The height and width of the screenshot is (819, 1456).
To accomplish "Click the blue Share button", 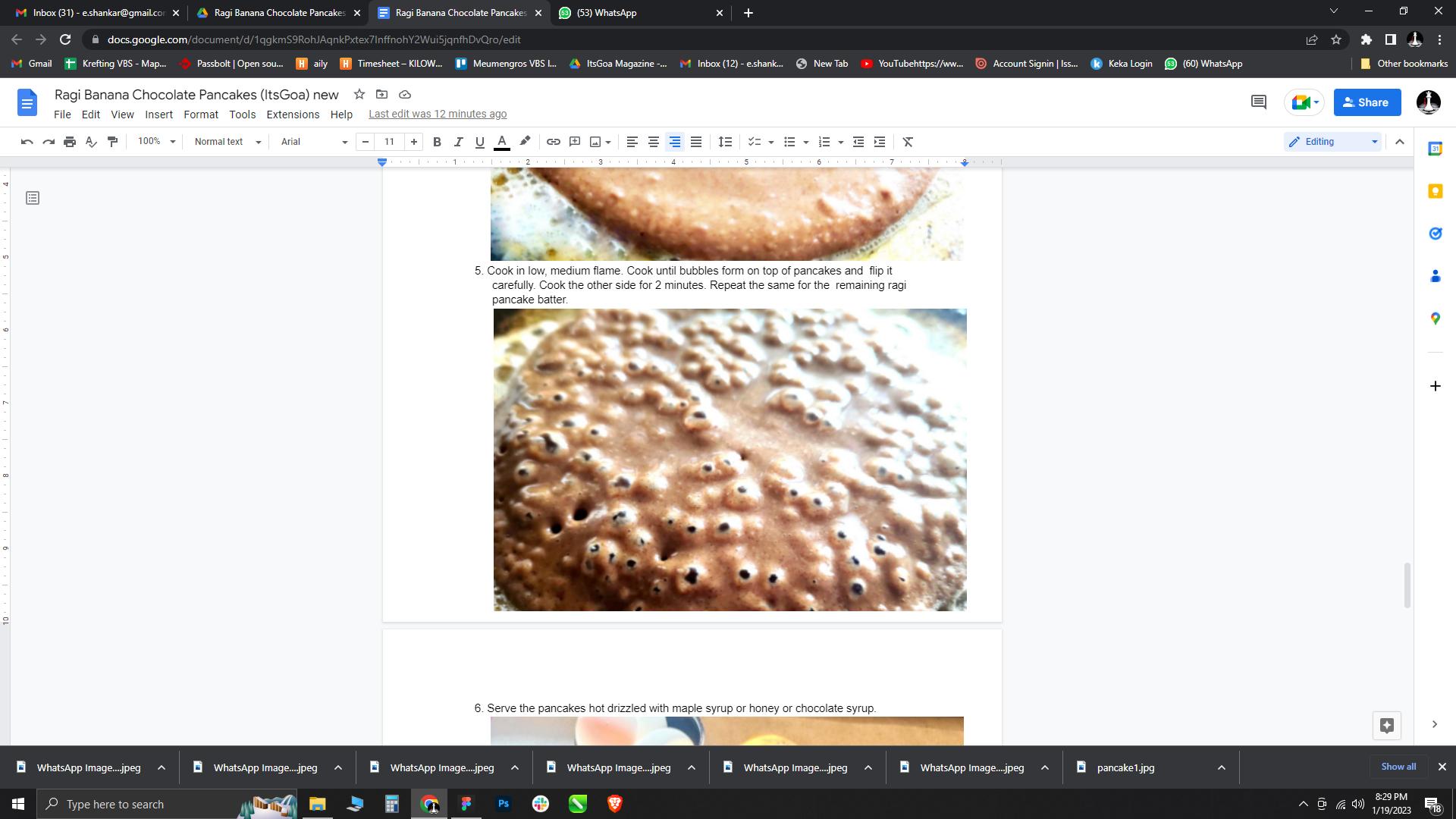I will point(1367,102).
